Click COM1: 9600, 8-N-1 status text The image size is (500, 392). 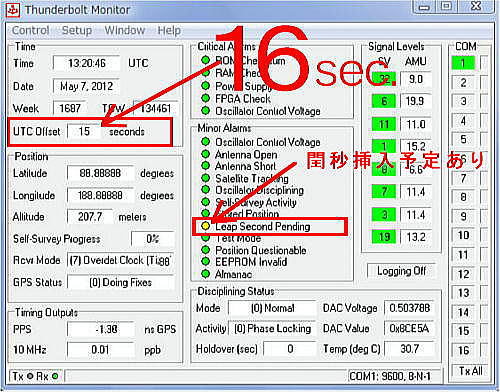[x=390, y=376]
